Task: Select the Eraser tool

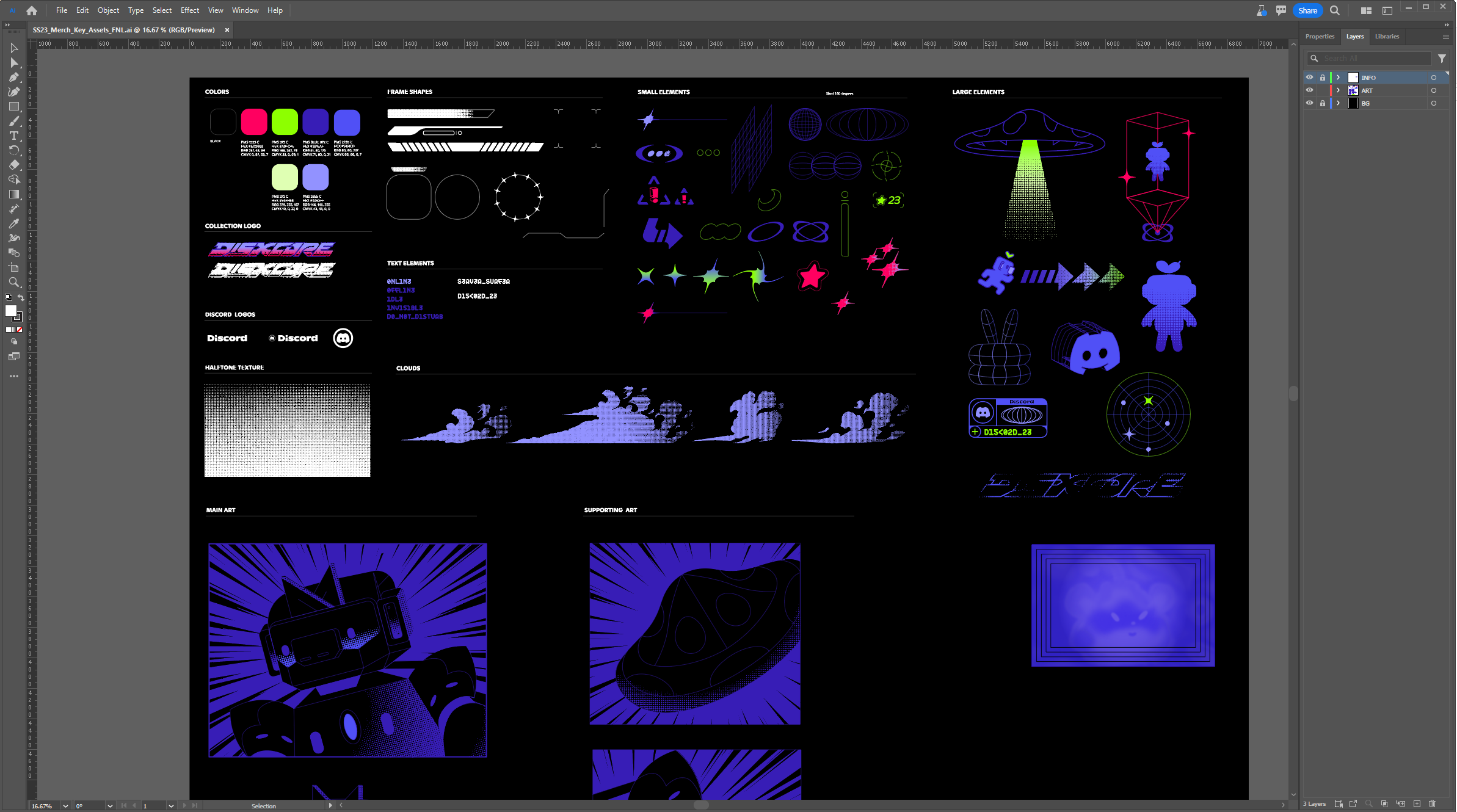Action: [x=13, y=165]
